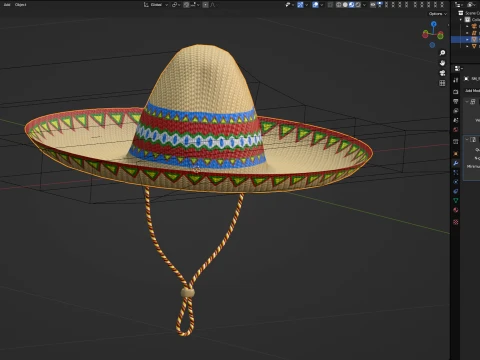Open the Particles properties tab
This screenshot has height=360, width=480.
point(456,172)
